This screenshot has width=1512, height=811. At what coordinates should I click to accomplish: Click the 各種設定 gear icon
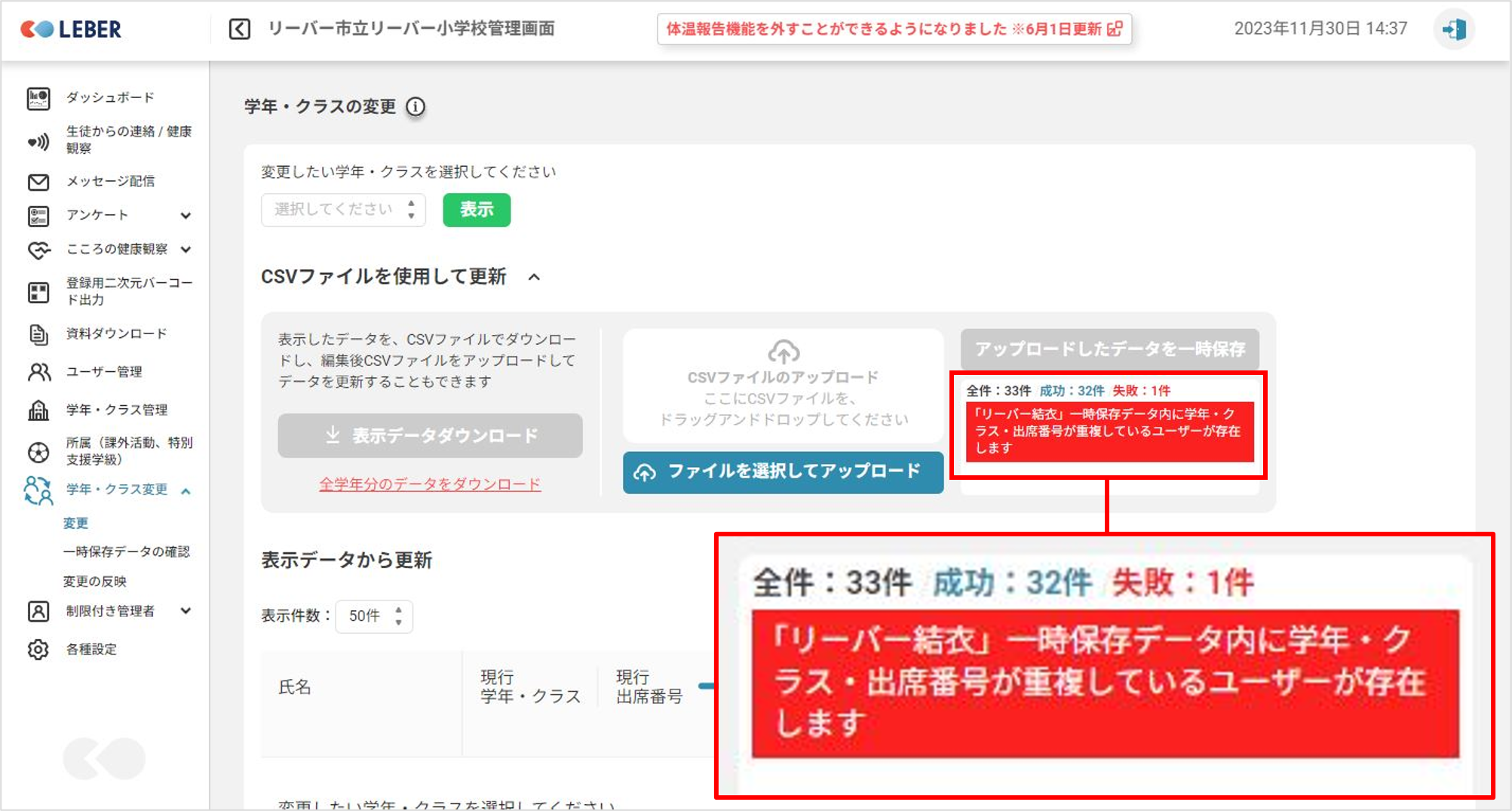tap(38, 650)
